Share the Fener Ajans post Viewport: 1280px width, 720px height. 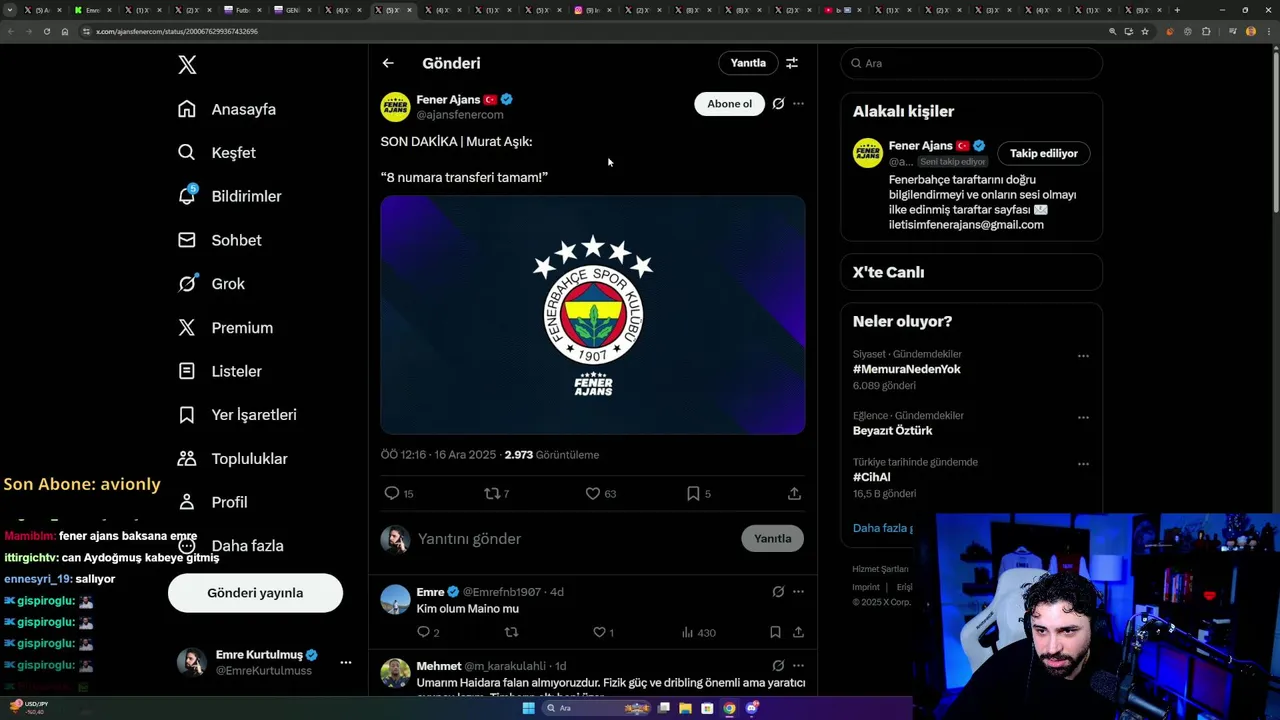(x=794, y=494)
